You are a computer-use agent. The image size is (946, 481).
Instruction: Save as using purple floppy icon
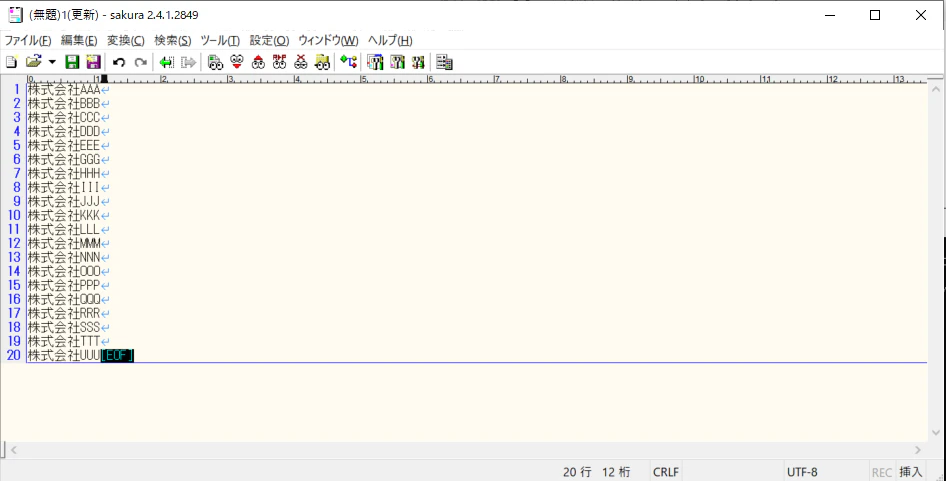tap(93, 62)
